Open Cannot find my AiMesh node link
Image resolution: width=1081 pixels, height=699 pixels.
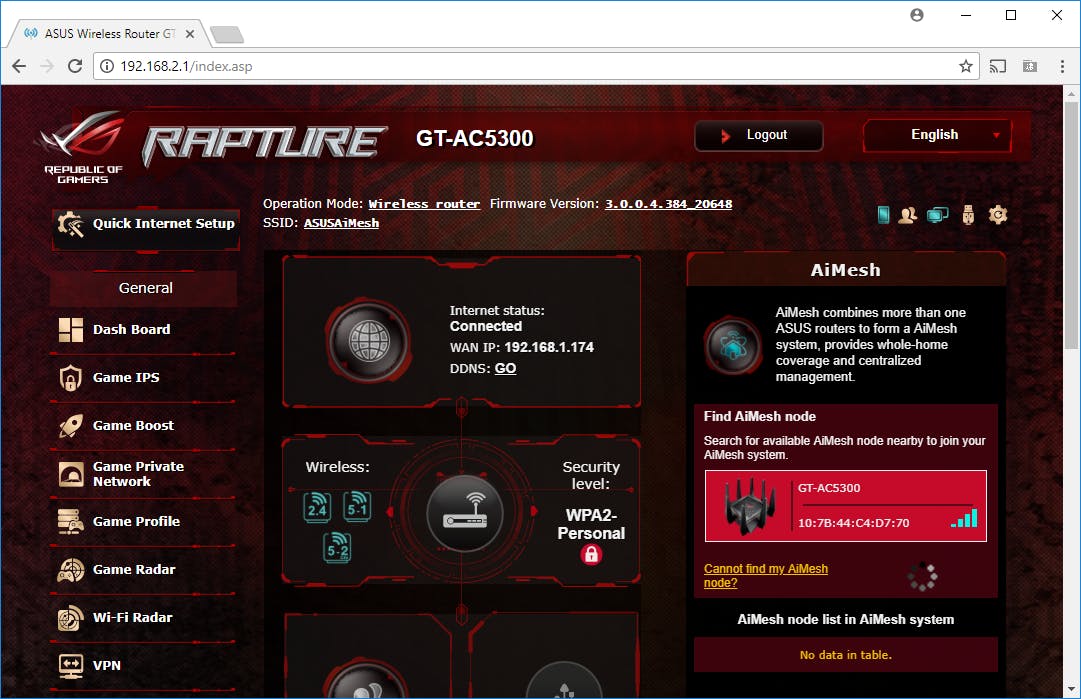[x=765, y=576]
